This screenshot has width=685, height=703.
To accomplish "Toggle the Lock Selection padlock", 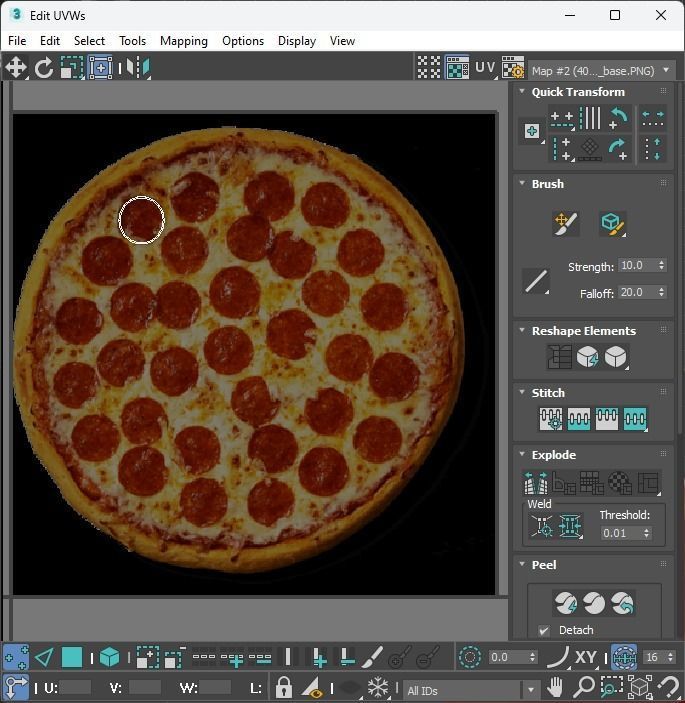I will pyautogui.click(x=283, y=686).
